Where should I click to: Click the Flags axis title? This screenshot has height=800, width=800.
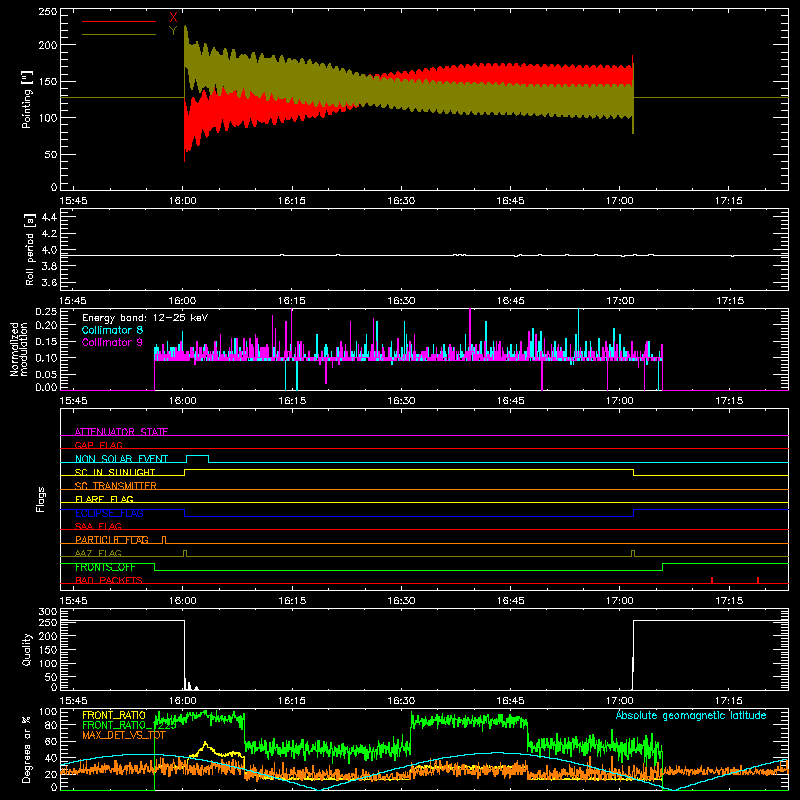click(41, 499)
